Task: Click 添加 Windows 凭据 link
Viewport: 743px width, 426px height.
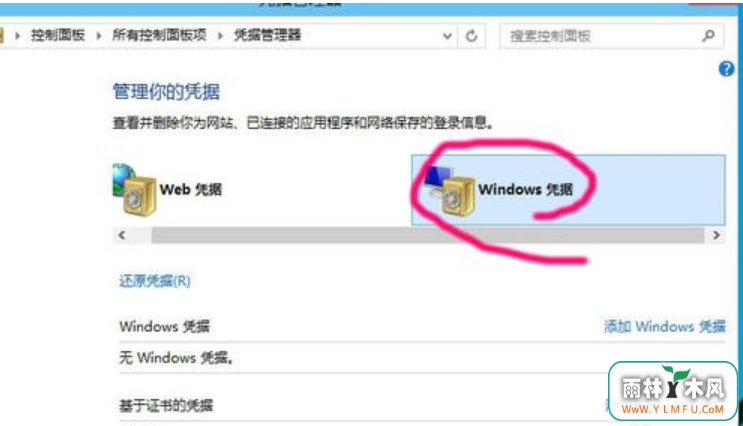Action: [x=664, y=326]
